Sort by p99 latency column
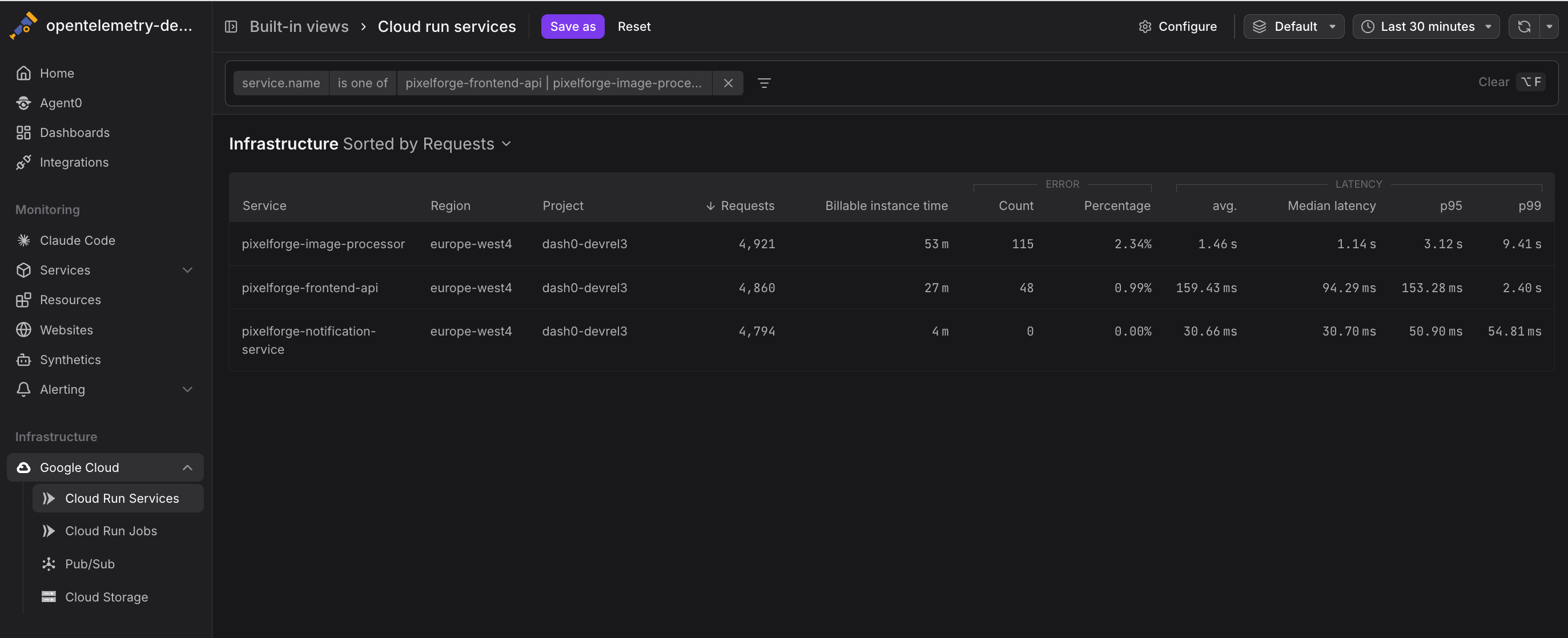The image size is (1568, 638). (x=1529, y=205)
